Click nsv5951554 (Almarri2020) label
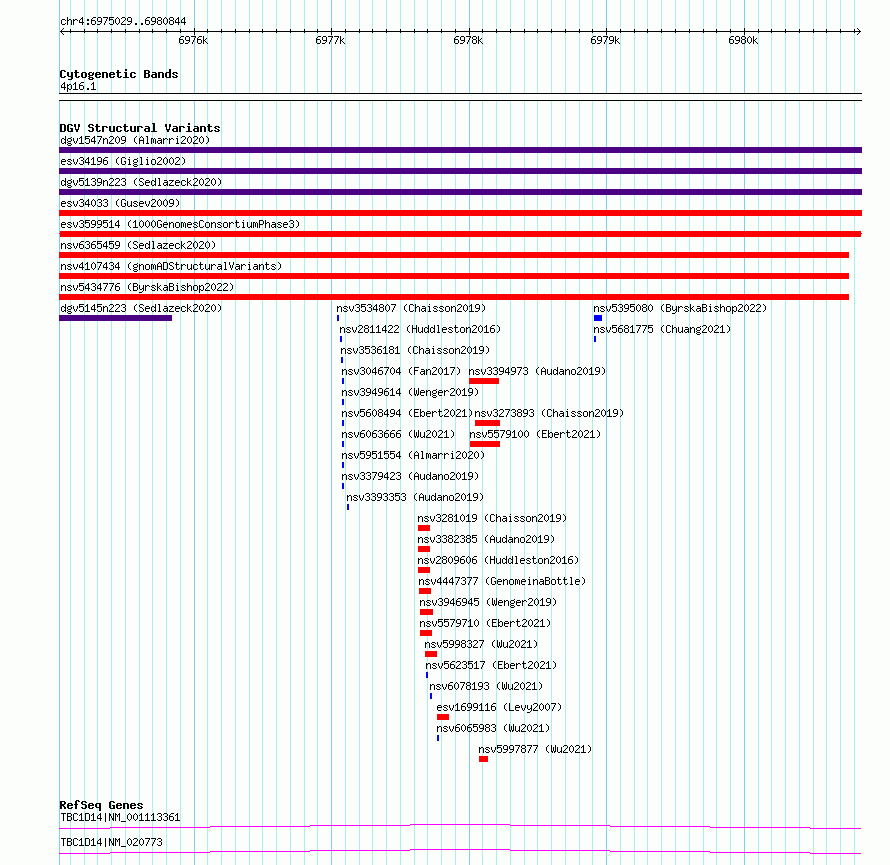The width and height of the screenshot is (890, 865). pyautogui.click(x=413, y=455)
